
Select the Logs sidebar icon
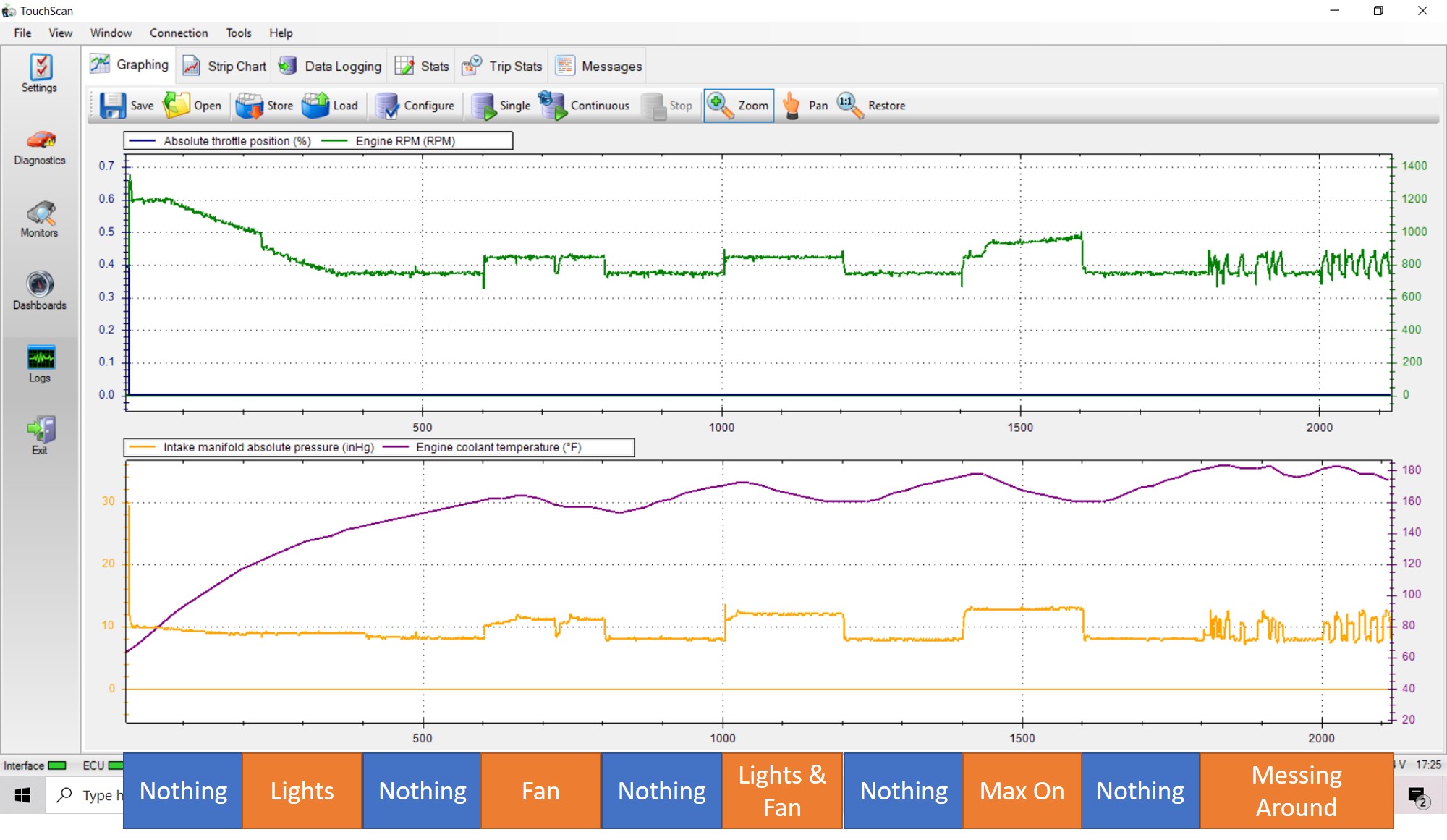click(x=40, y=364)
